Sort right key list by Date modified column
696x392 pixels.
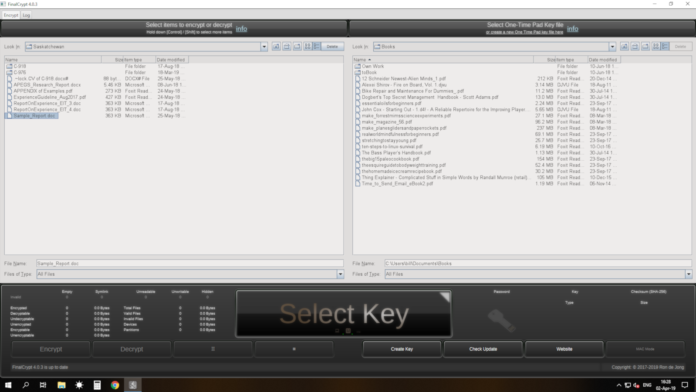click(604, 59)
